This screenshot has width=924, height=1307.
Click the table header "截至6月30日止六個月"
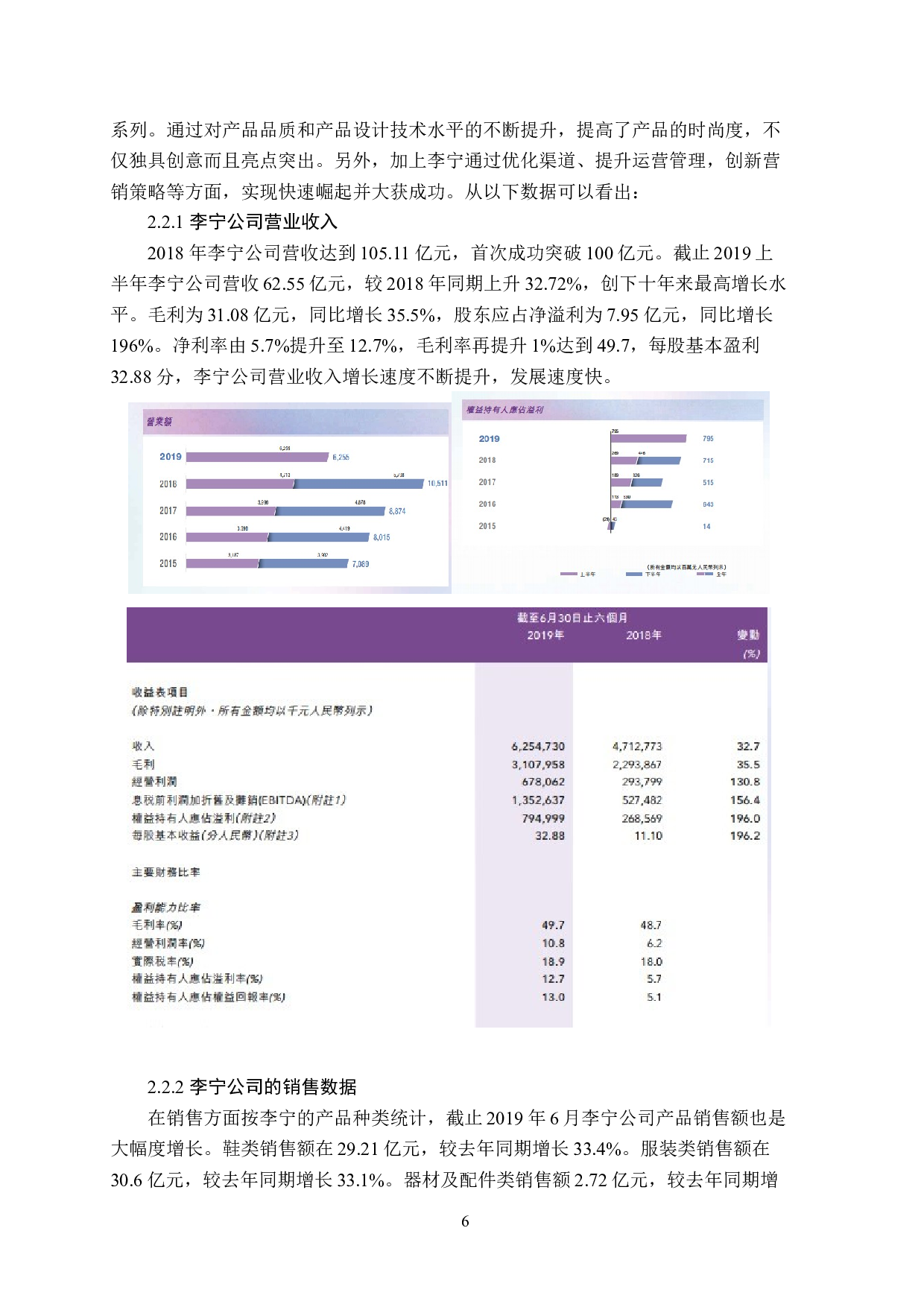[572, 618]
